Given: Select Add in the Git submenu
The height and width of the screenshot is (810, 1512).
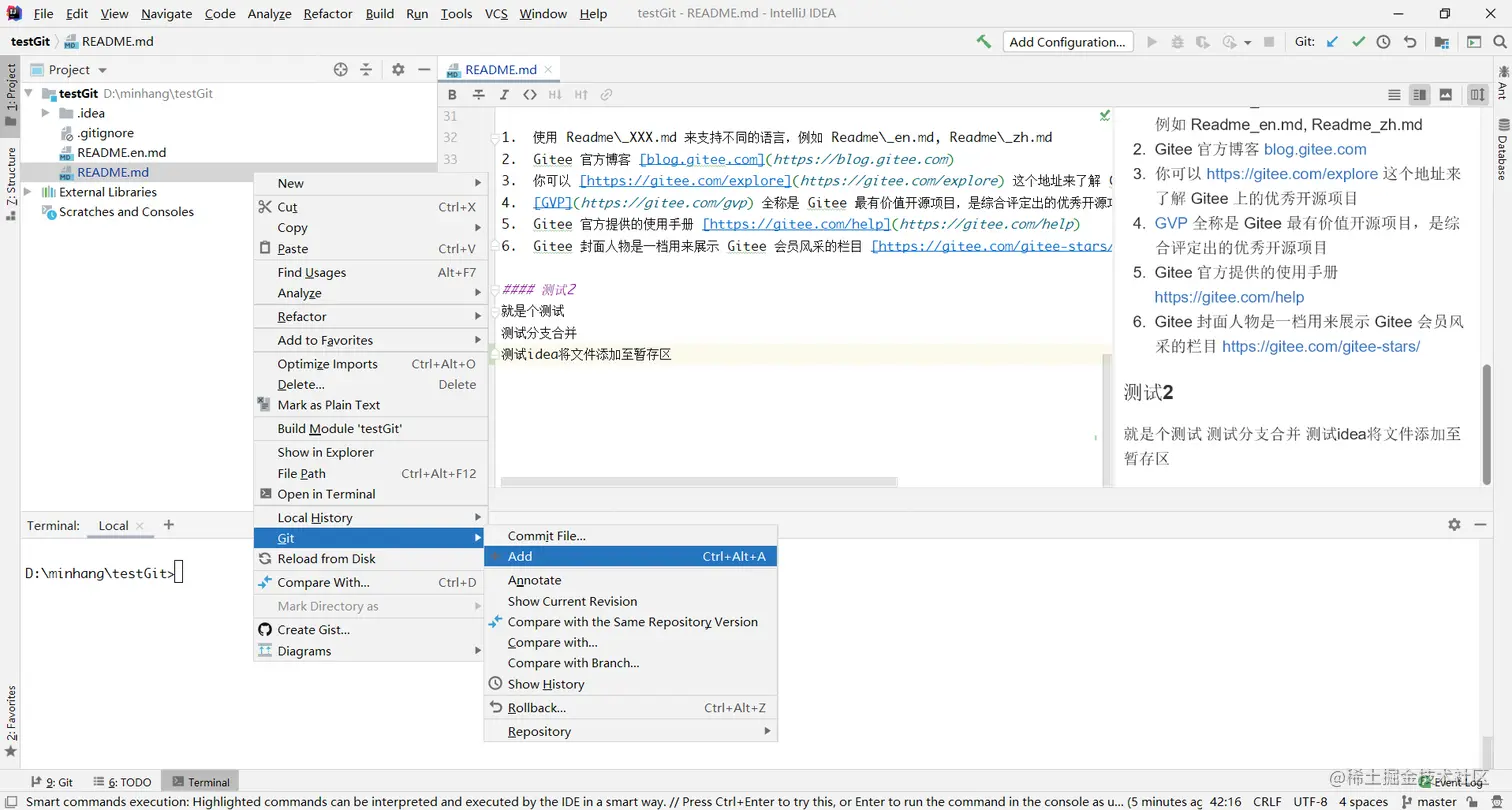Looking at the screenshot, I should 630,556.
